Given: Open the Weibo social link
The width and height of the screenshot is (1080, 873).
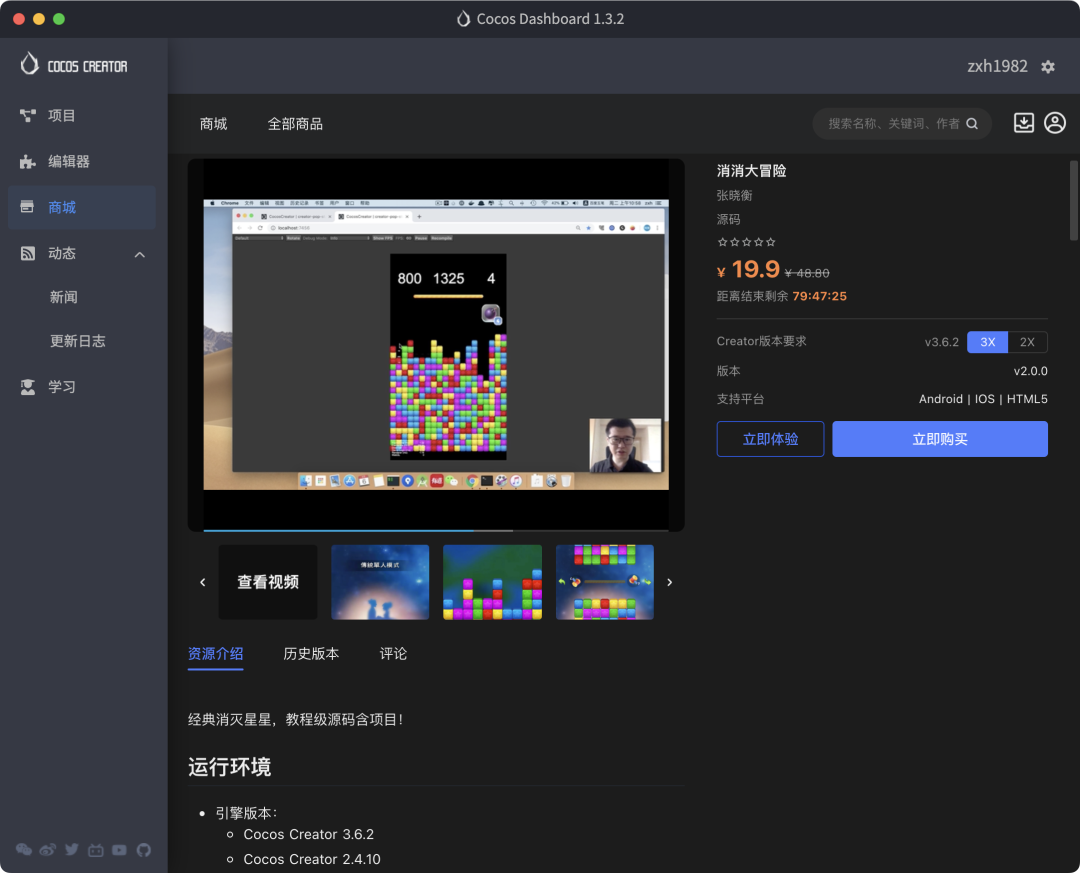Looking at the screenshot, I should pos(48,850).
